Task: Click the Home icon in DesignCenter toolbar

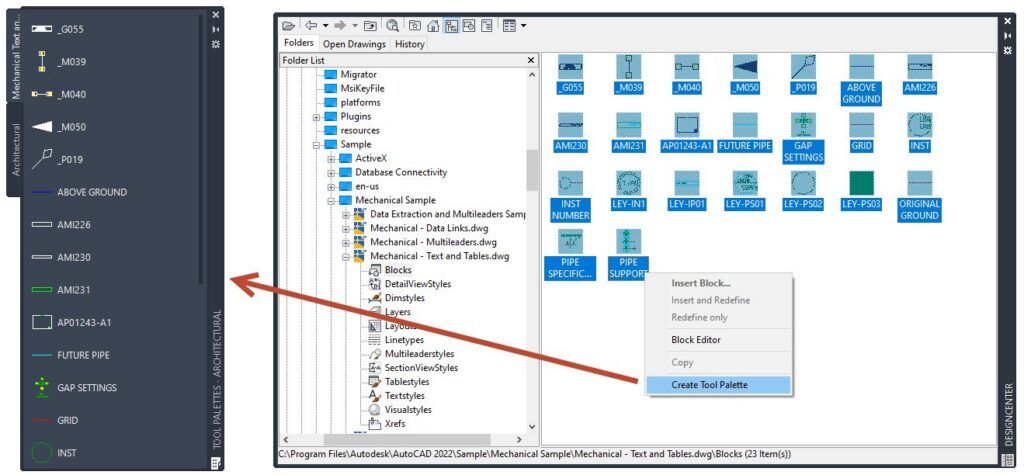Action: coord(432,25)
